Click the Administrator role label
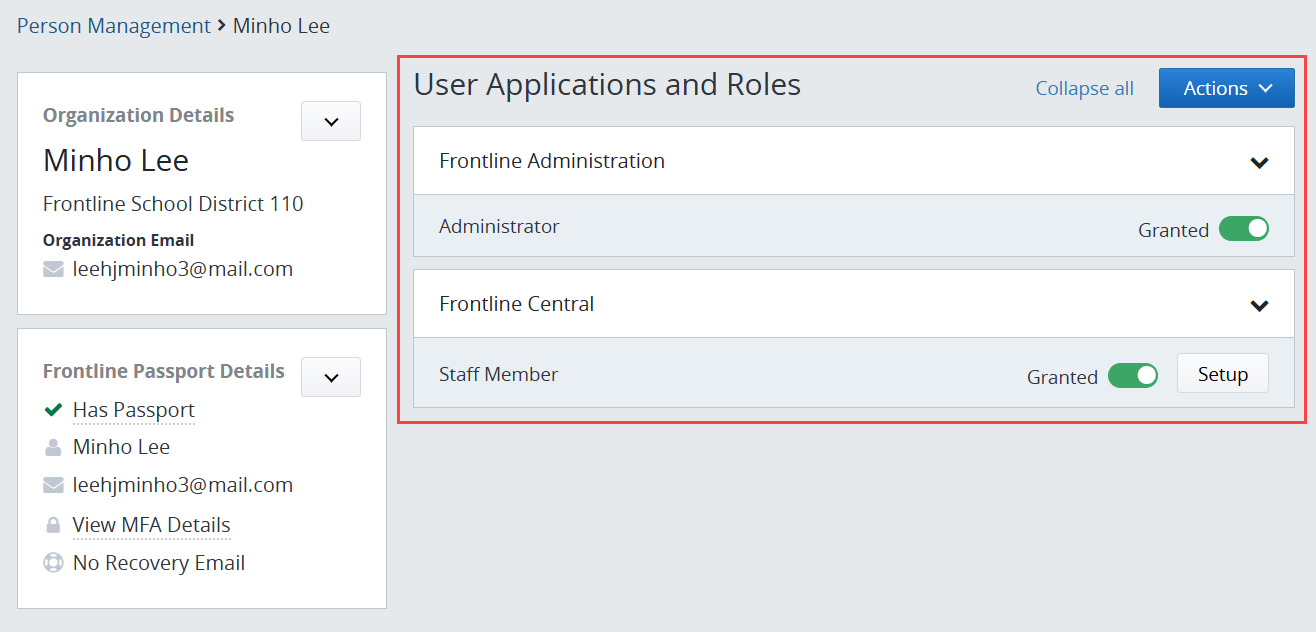Screen dimensions: 1316x632 (x=499, y=226)
